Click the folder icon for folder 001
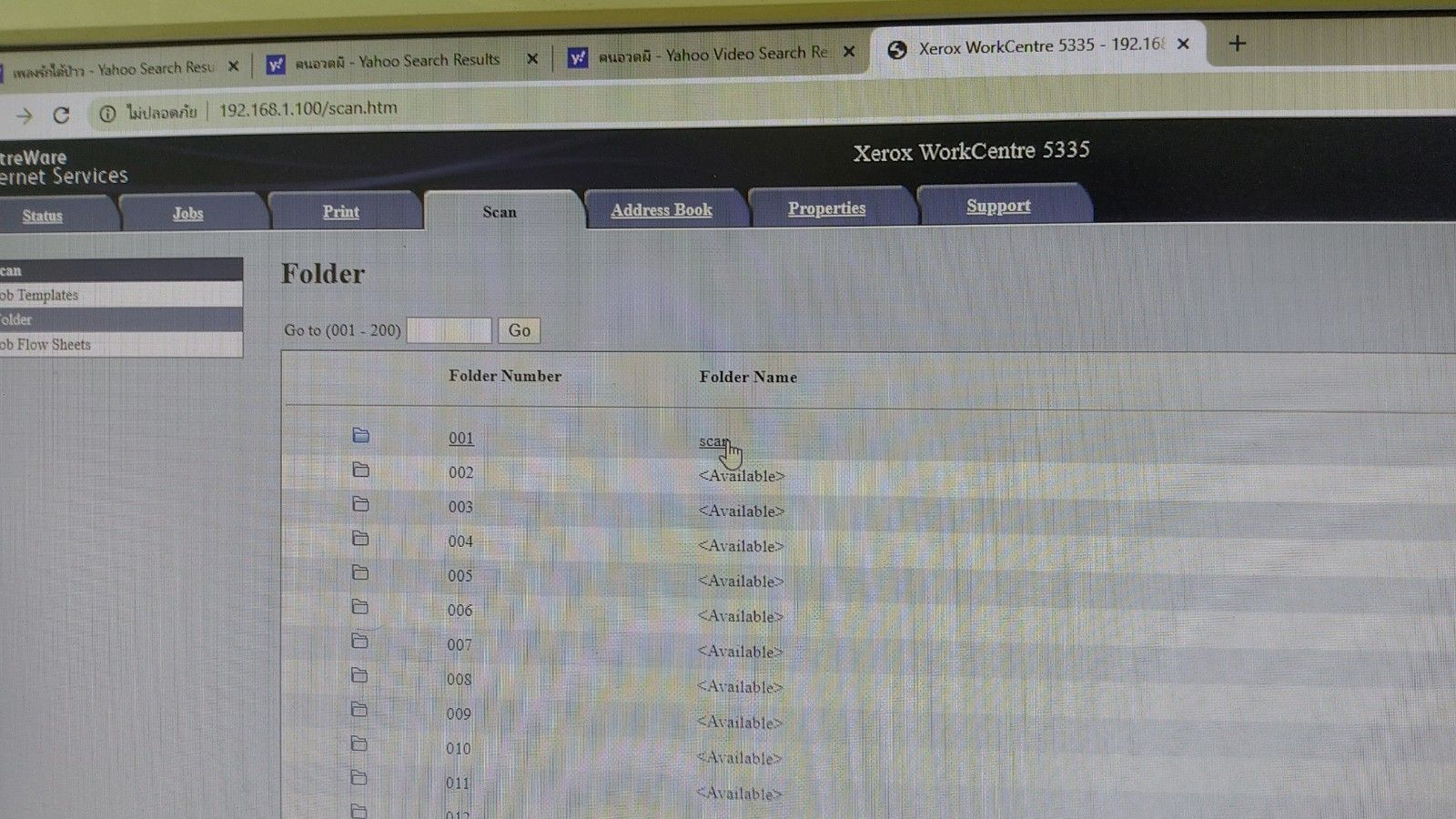Screen dimensions: 1456x819 coord(361,436)
